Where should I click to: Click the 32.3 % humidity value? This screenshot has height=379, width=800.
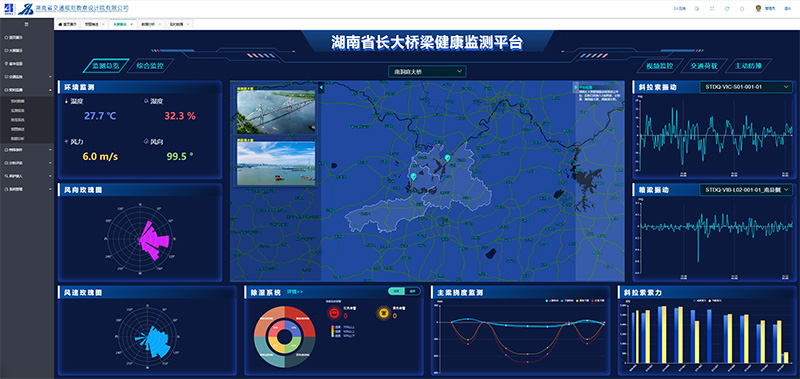click(x=180, y=116)
